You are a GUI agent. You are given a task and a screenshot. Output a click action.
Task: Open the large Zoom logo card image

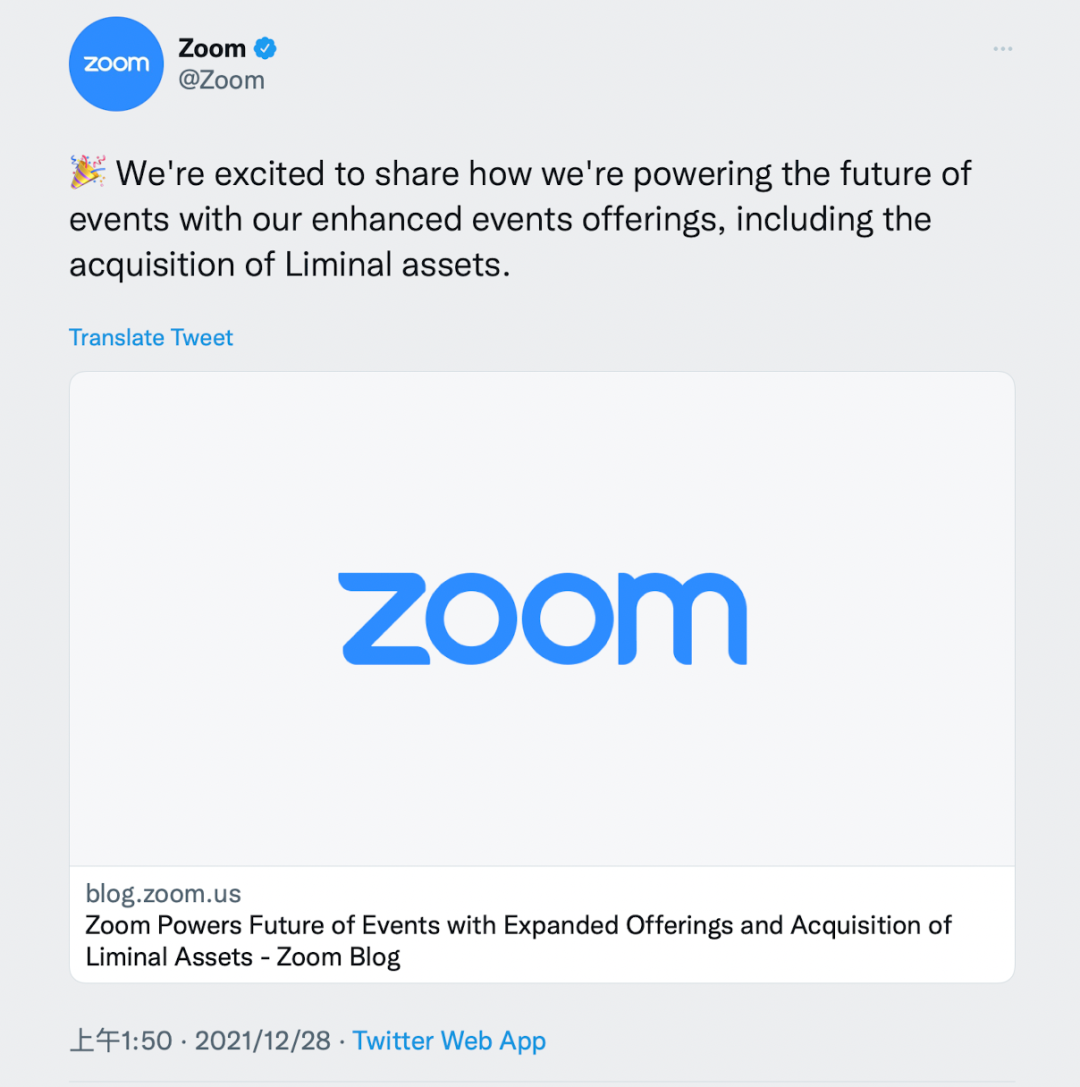tap(542, 618)
